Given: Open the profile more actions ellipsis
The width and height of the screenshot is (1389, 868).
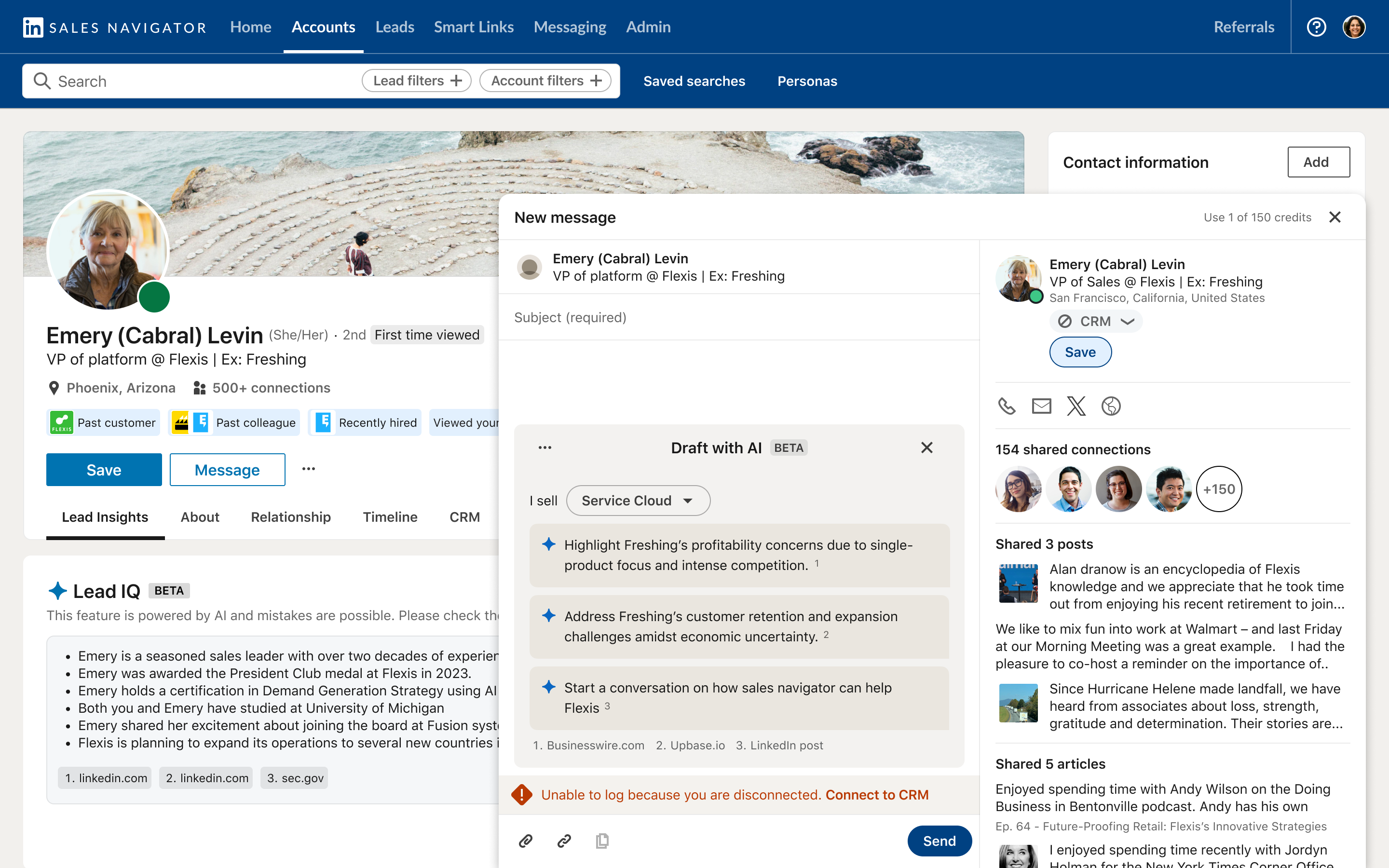Looking at the screenshot, I should (x=309, y=469).
